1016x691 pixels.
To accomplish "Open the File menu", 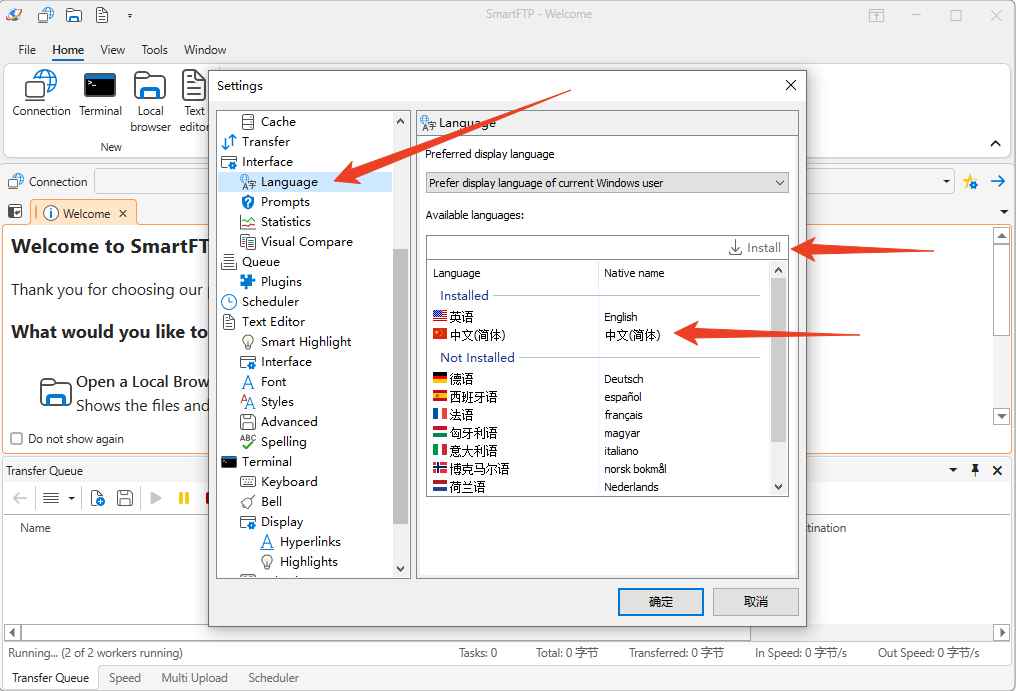I will [27, 50].
